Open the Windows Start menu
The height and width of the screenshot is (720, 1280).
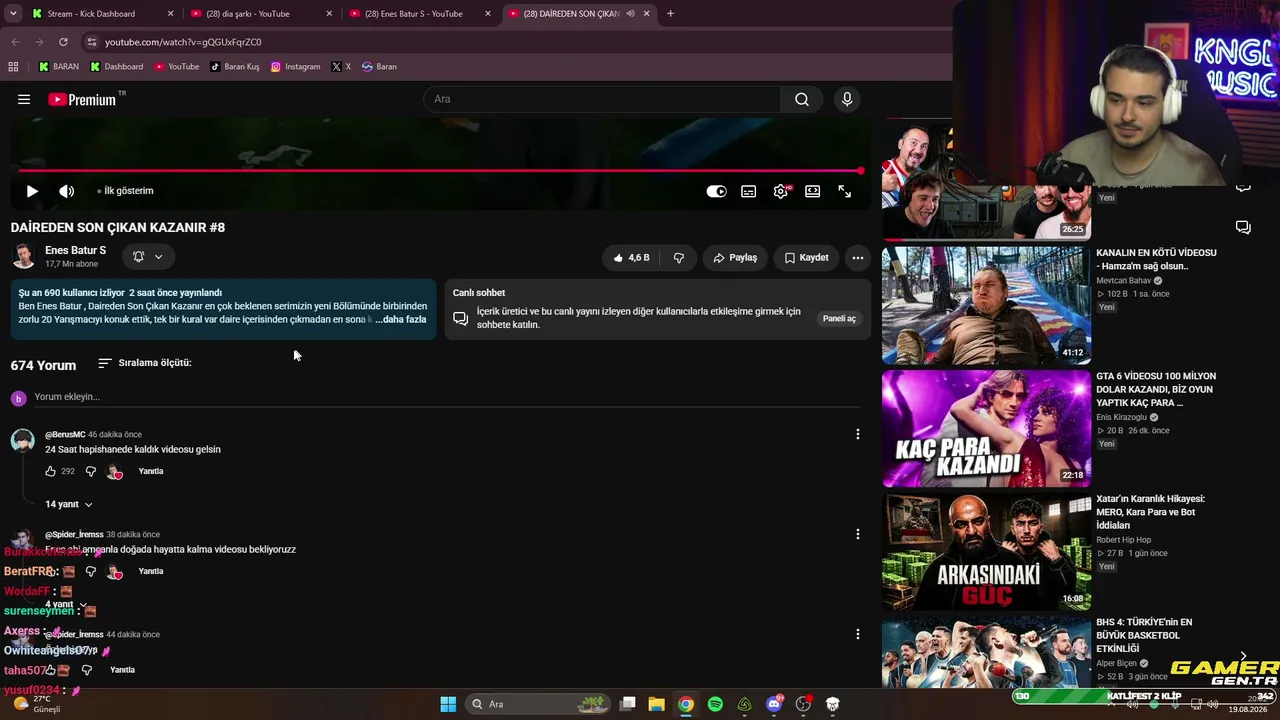coord(448,704)
